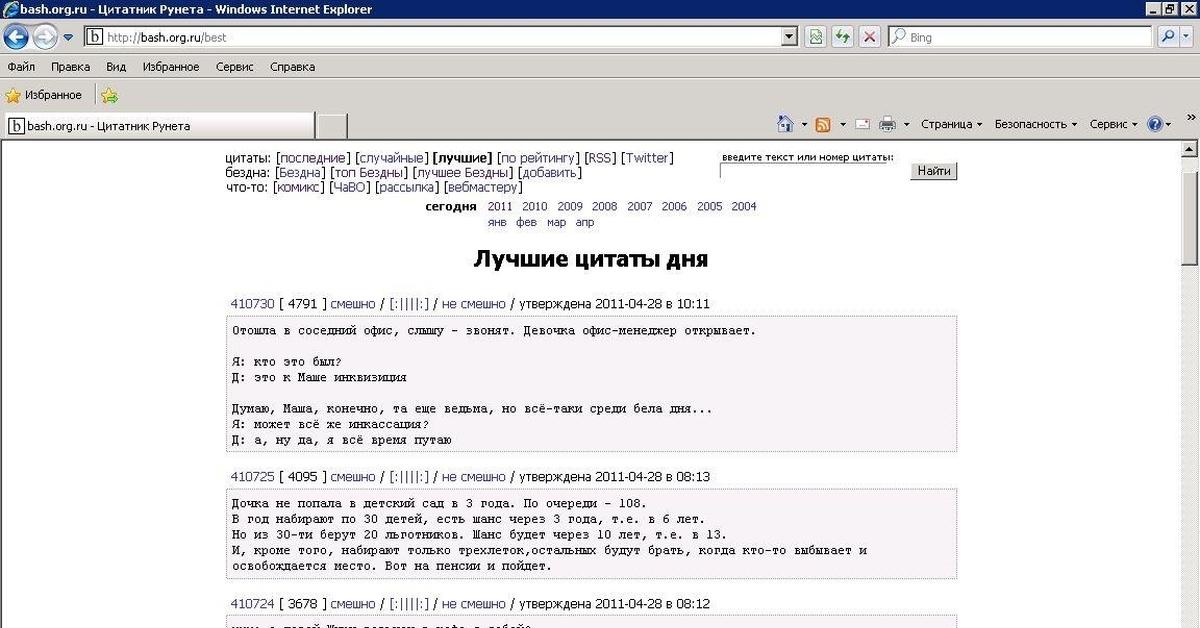Screen dimensions: 1200x628
Task: Click the Print icon in command bar
Action: pyautogui.click(x=887, y=125)
